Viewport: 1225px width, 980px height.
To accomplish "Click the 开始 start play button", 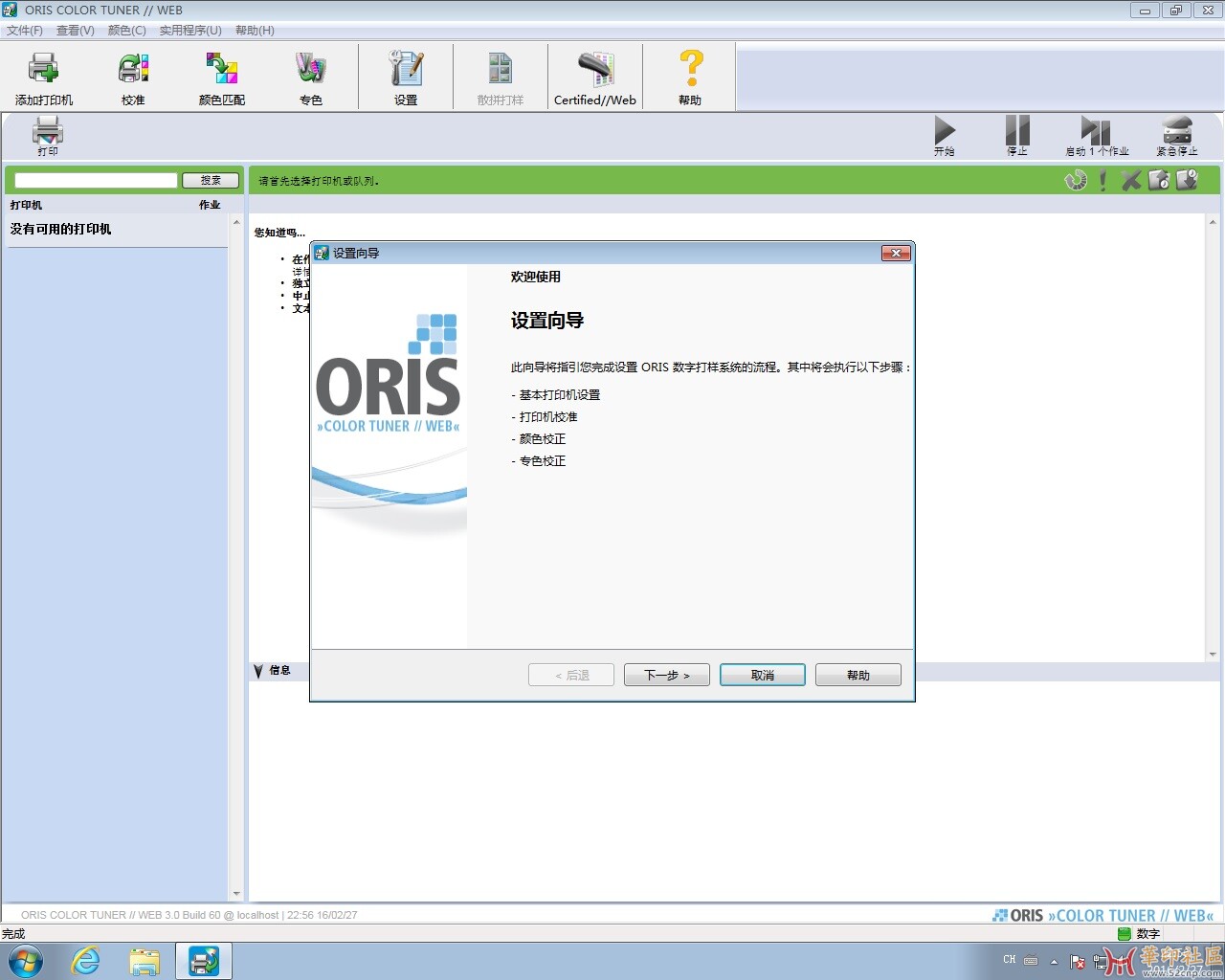I will coord(945,136).
